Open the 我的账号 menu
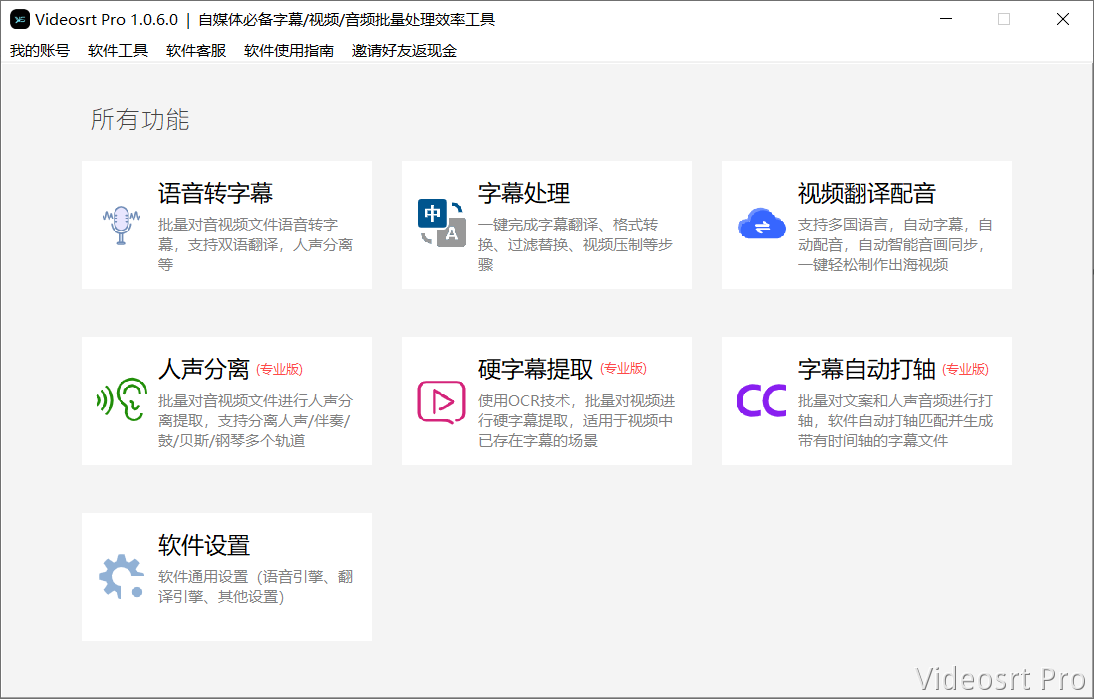 [38, 50]
